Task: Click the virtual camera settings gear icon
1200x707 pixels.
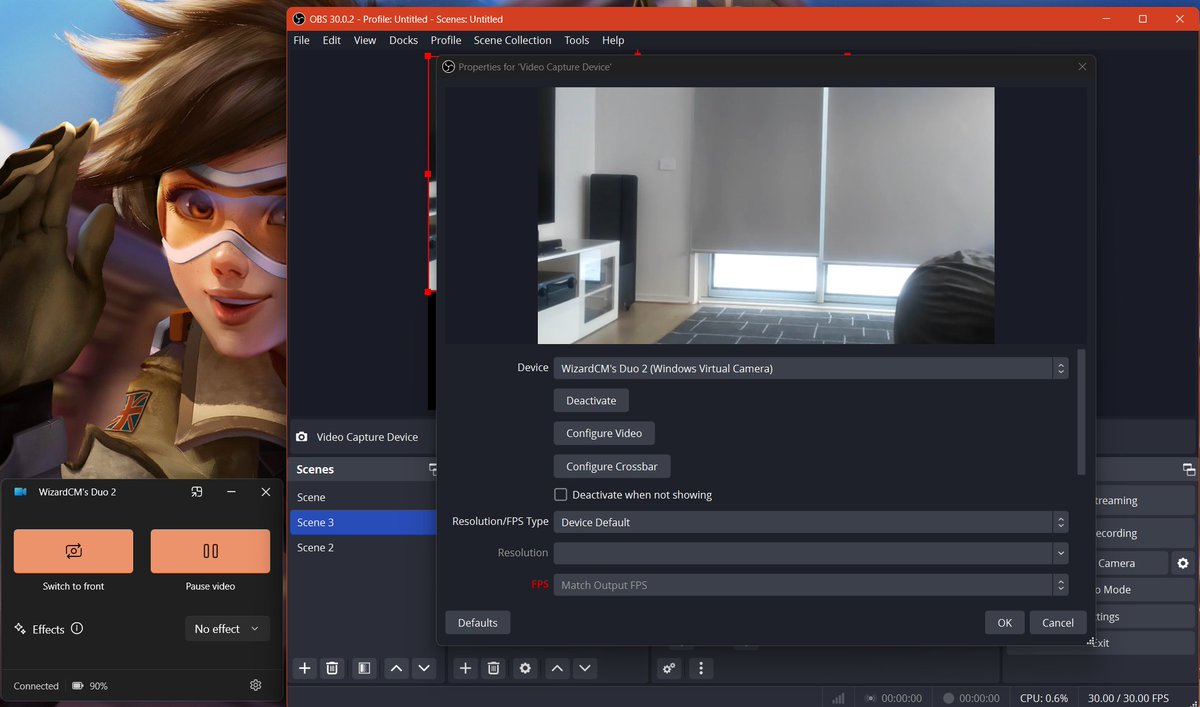Action: click(1183, 563)
